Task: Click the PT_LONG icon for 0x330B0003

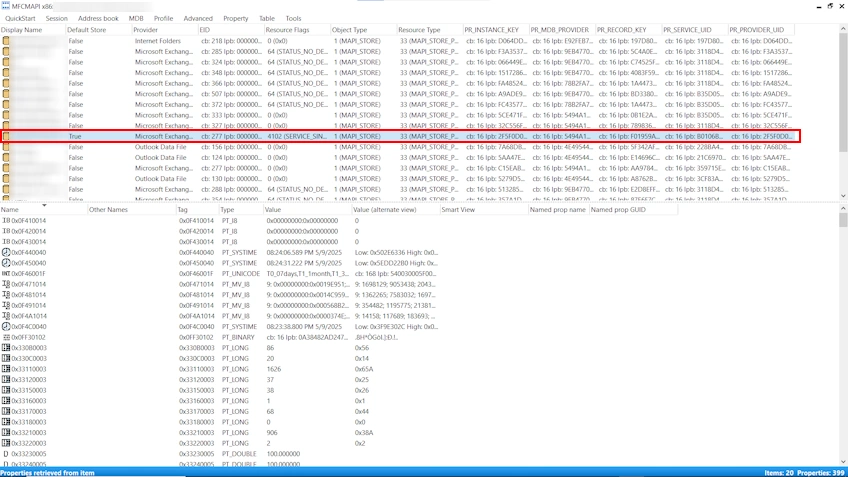Action: [6, 348]
